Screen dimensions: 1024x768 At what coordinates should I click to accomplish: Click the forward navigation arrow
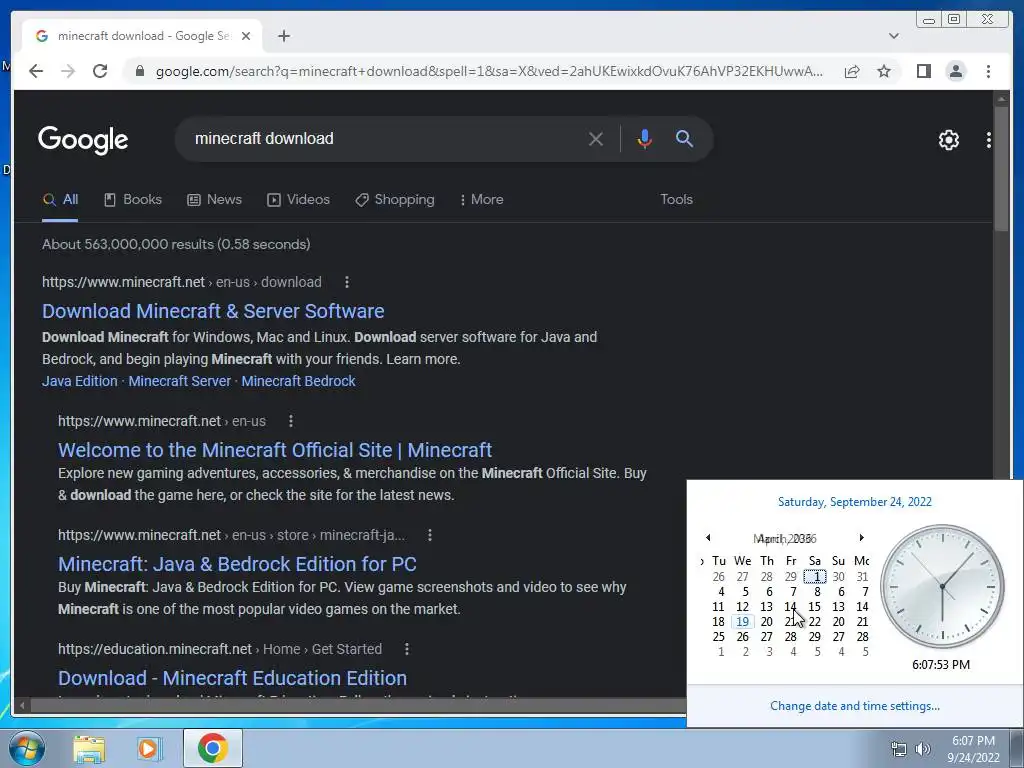(x=68, y=71)
